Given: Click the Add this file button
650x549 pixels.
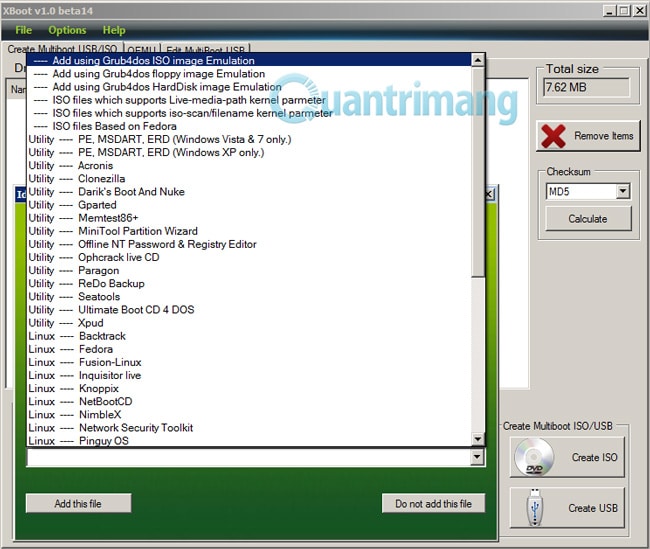Looking at the screenshot, I should [x=78, y=503].
